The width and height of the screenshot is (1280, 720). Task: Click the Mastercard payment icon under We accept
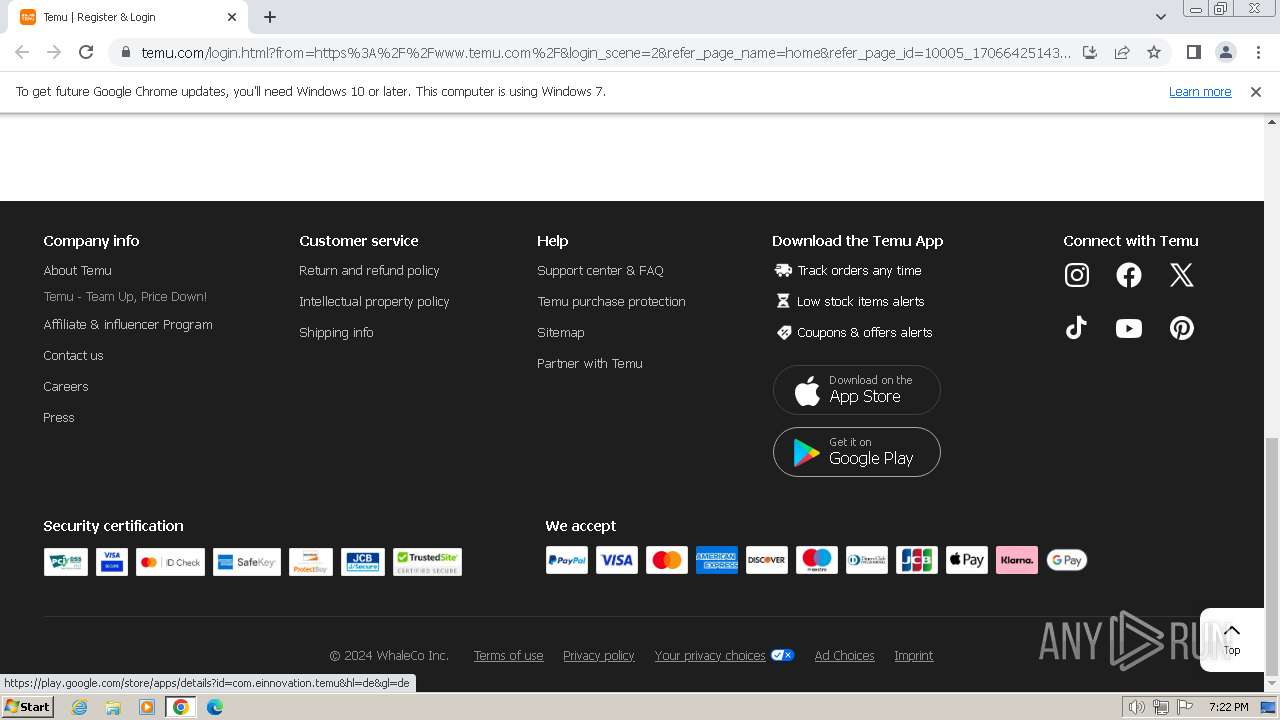tap(667, 560)
